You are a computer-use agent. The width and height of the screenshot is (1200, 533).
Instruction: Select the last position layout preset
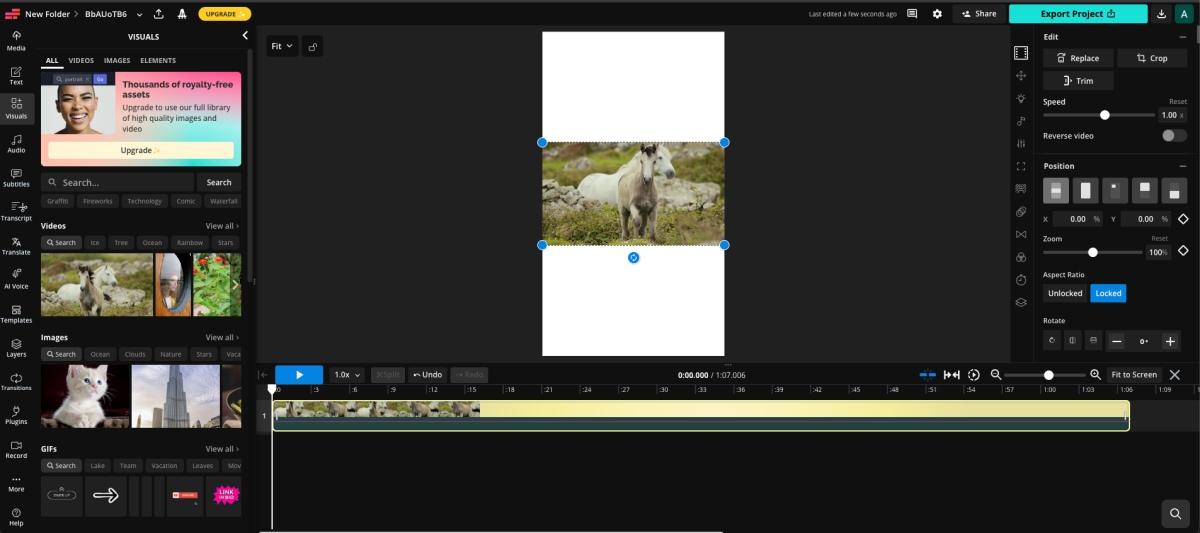[1174, 190]
